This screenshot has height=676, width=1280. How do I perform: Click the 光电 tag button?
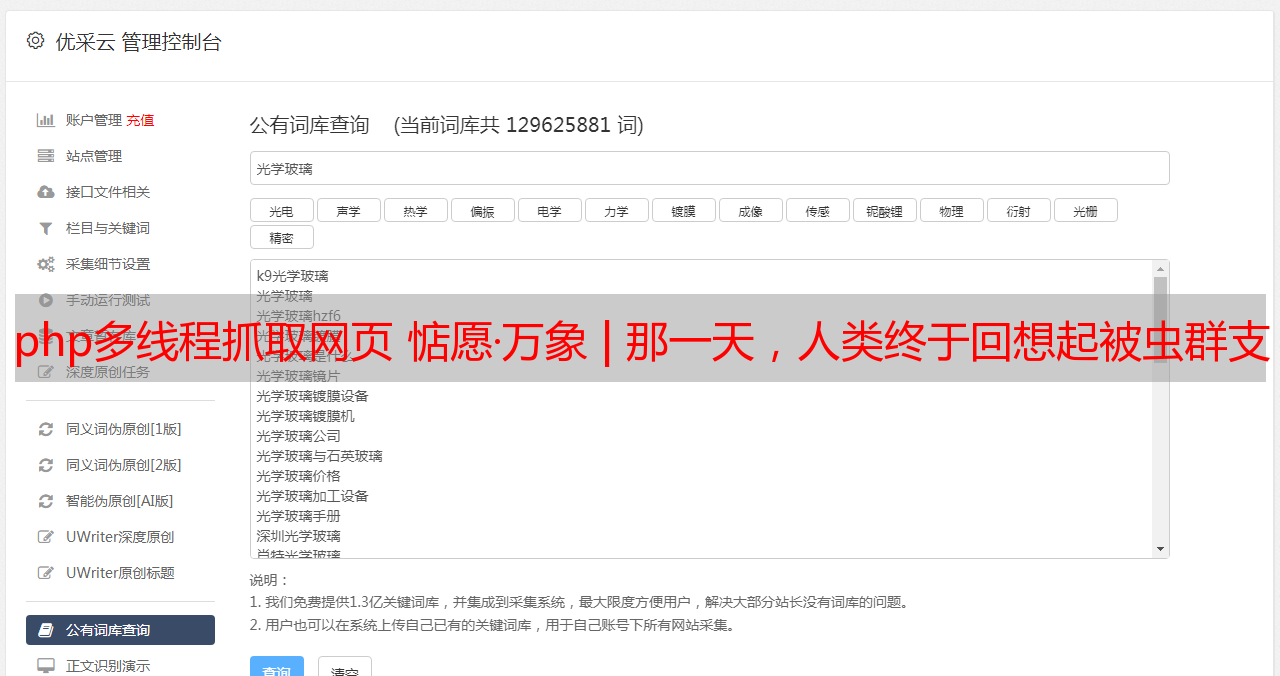coord(281,210)
